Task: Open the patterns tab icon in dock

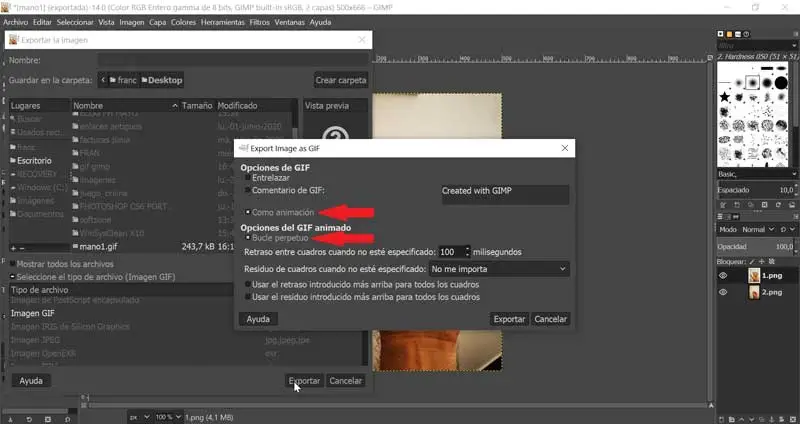Action: pos(730,34)
